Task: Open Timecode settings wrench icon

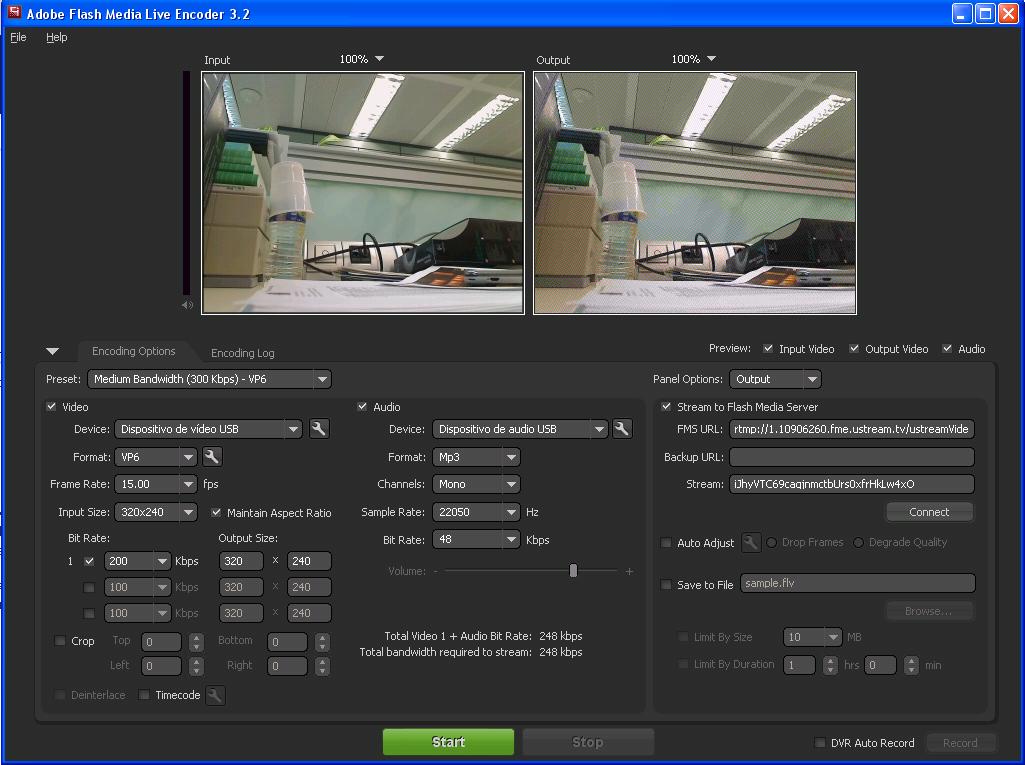Action: pos(215,695)
